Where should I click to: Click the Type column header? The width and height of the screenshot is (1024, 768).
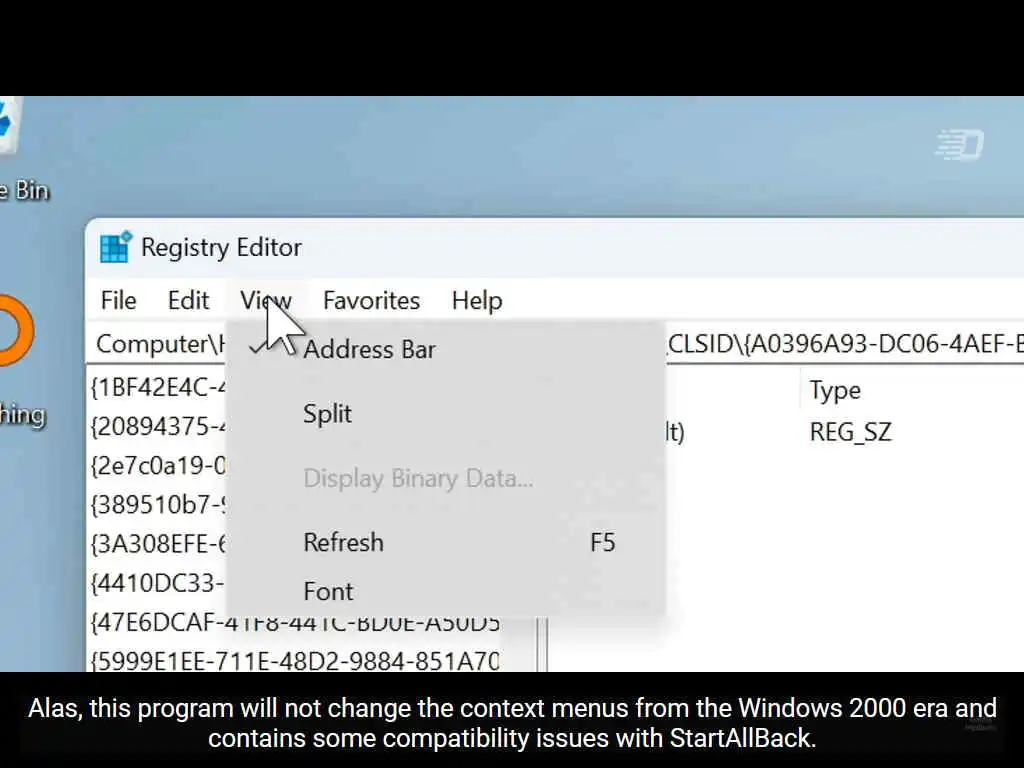coord(835,391)
